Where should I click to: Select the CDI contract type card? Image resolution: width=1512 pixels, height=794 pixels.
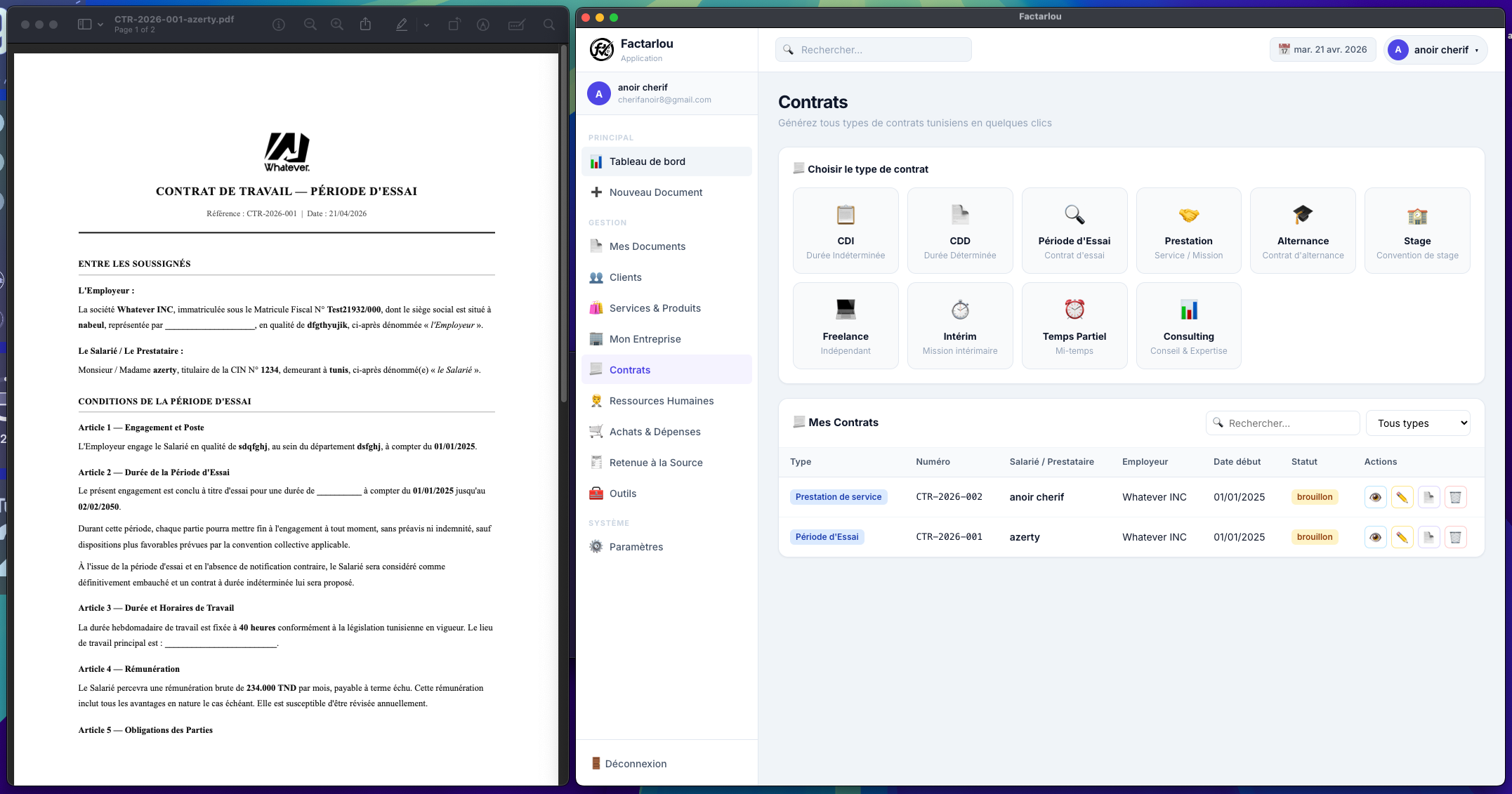tap(846, 230)
